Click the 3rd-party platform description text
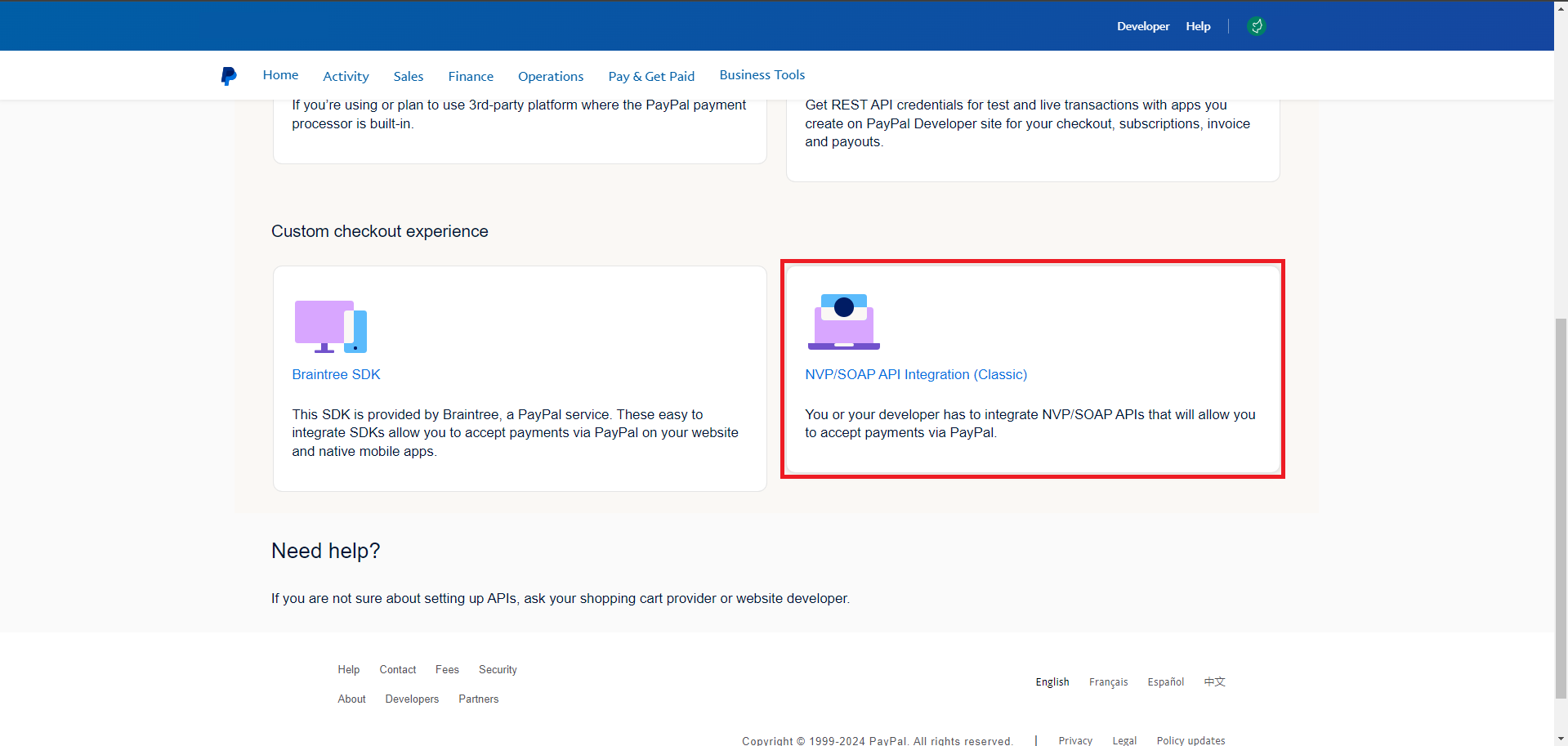 pyautogui.click(x=519, y=114)
